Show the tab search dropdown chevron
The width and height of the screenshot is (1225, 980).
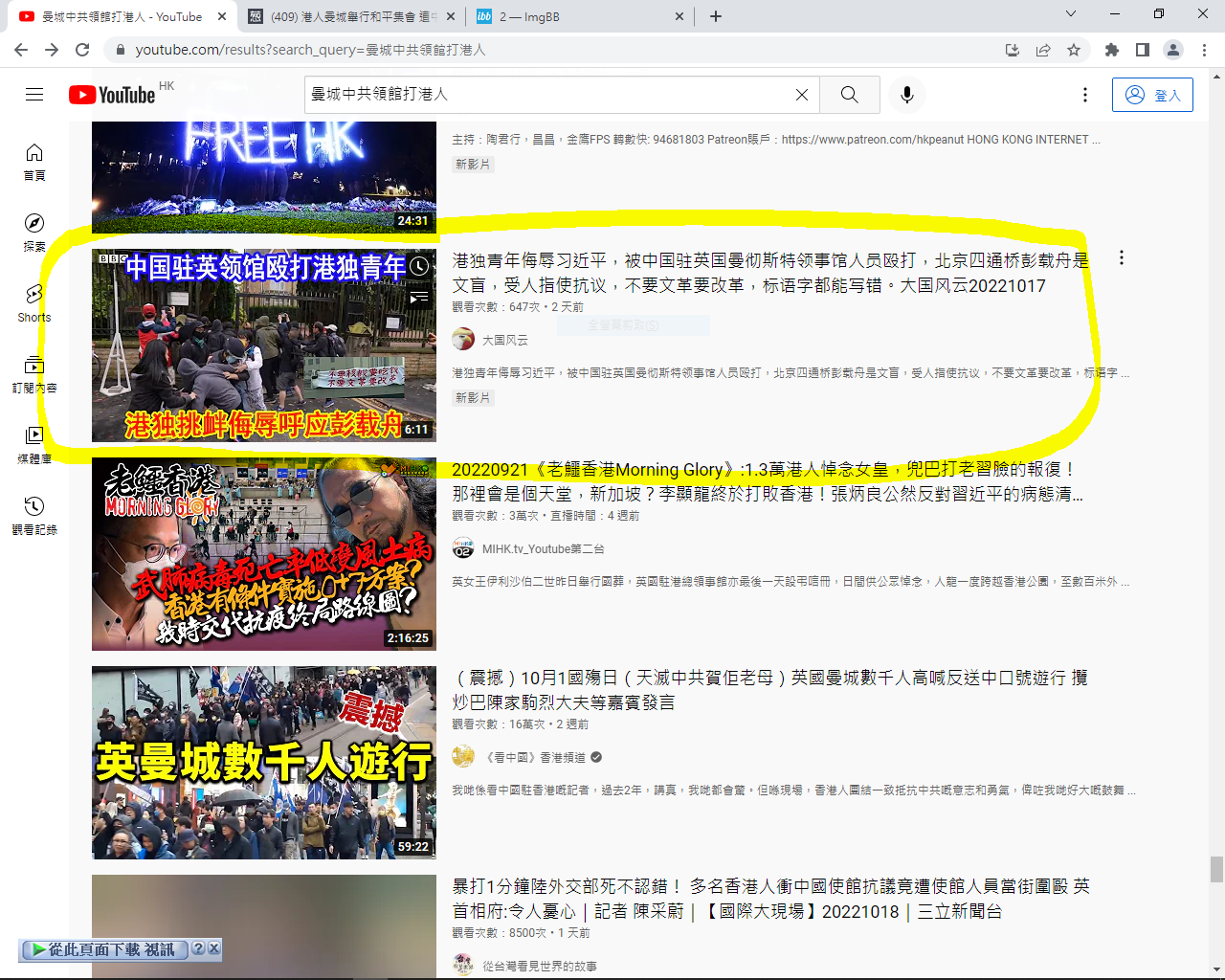tap(1071, 14)
